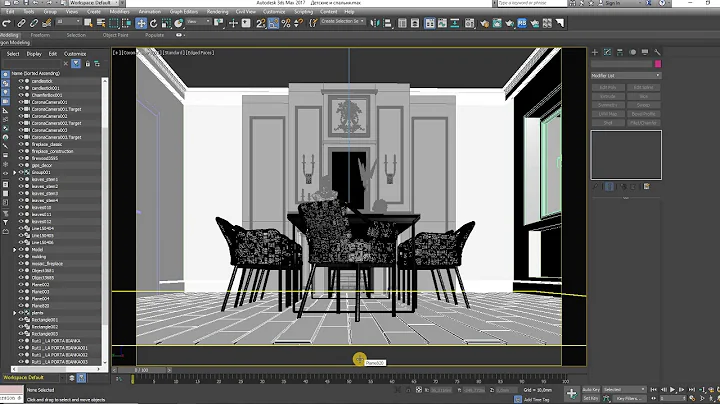The image size is (720, 404).
Task: Open the Create panel plus tab
Action: tap(595, 52)
